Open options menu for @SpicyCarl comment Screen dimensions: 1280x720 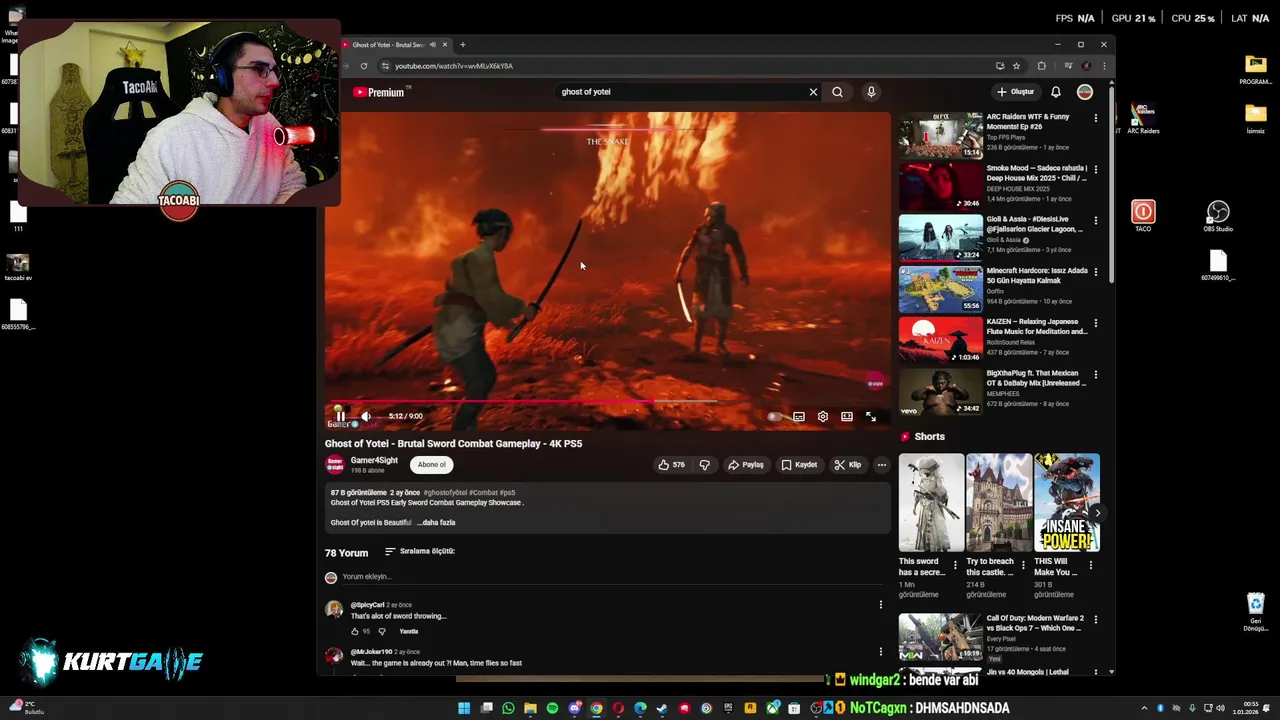(881, 605)
